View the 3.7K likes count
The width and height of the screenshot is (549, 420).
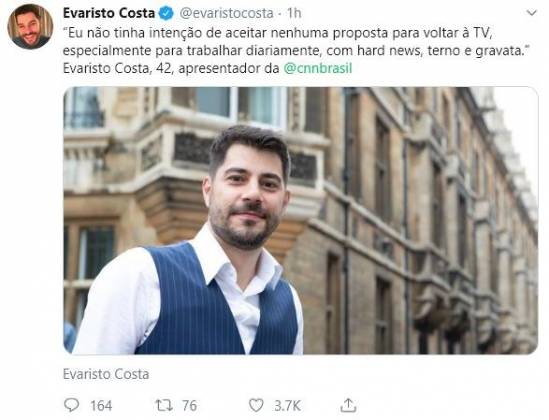(x=287, y=406)
